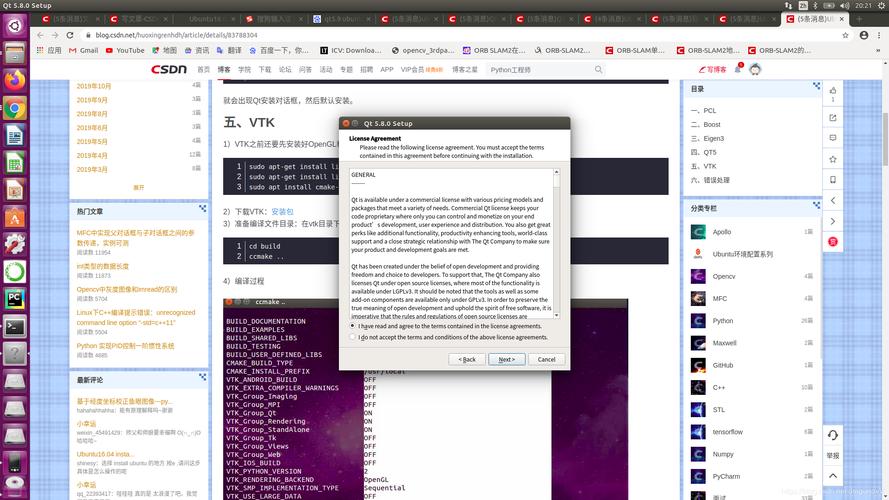Expand the archive list with 展开
The width and height of the screenshot is (889, 500).
tap(138, 187)
